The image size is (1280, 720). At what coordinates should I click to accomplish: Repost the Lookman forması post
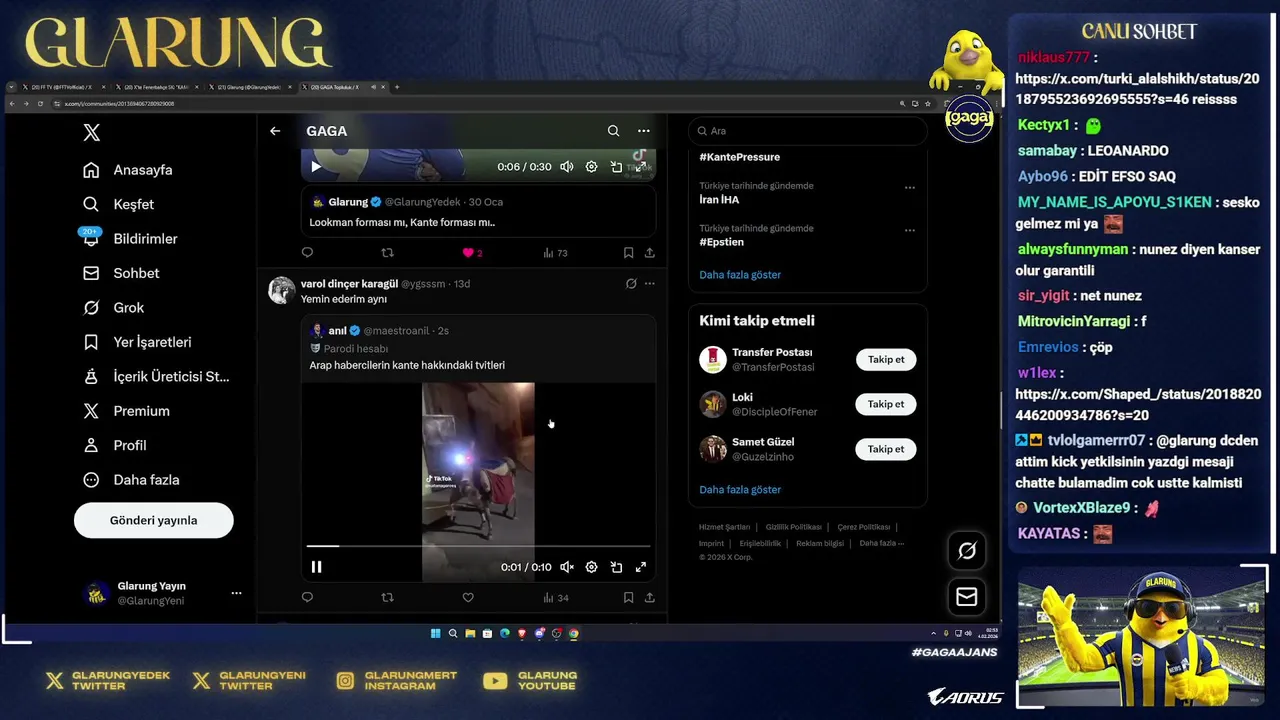(388, 253)
